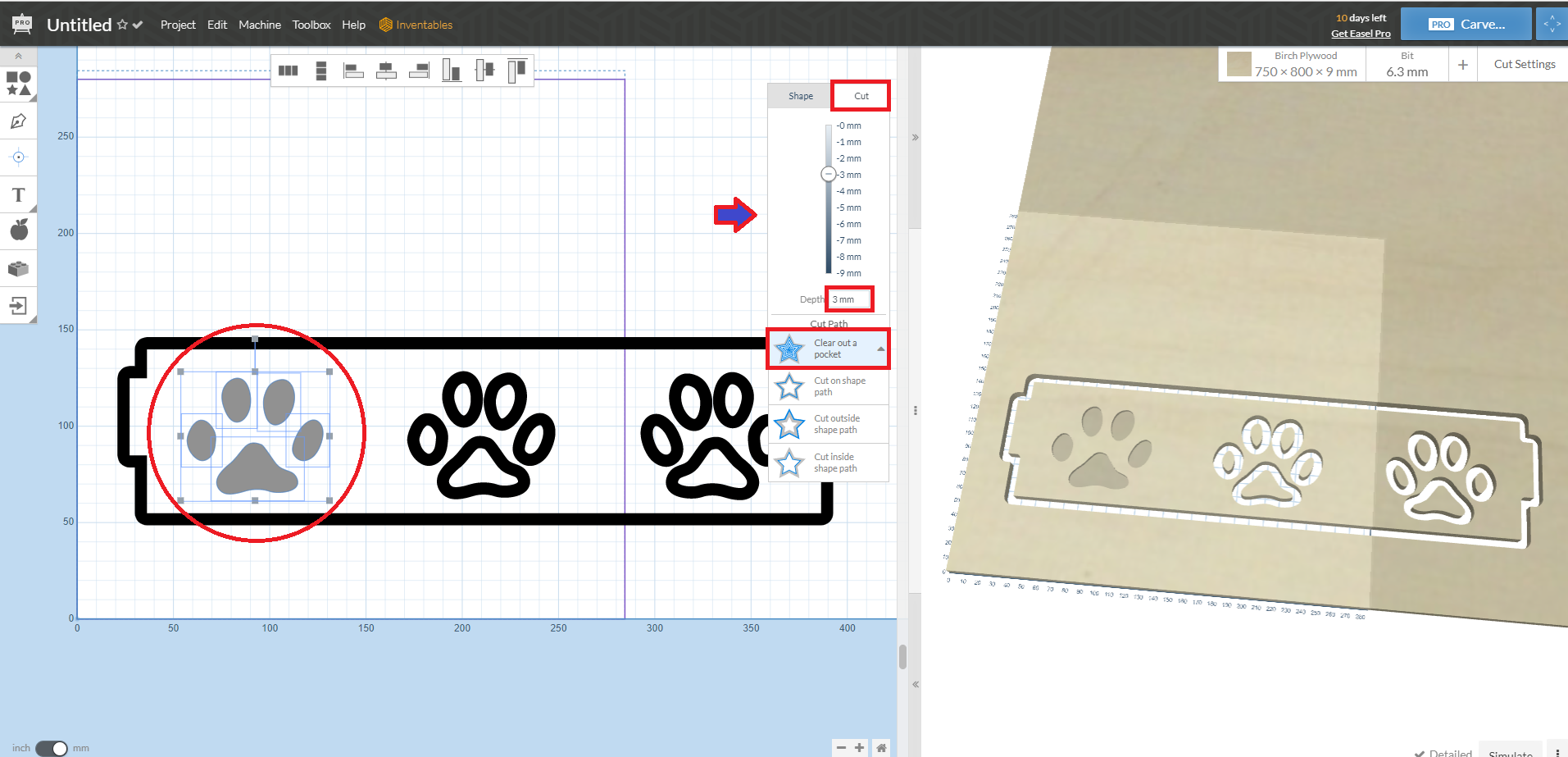Screen dimensions: 1568x757
Task: Add a bit with the plus button
Action: point(1463,64)
